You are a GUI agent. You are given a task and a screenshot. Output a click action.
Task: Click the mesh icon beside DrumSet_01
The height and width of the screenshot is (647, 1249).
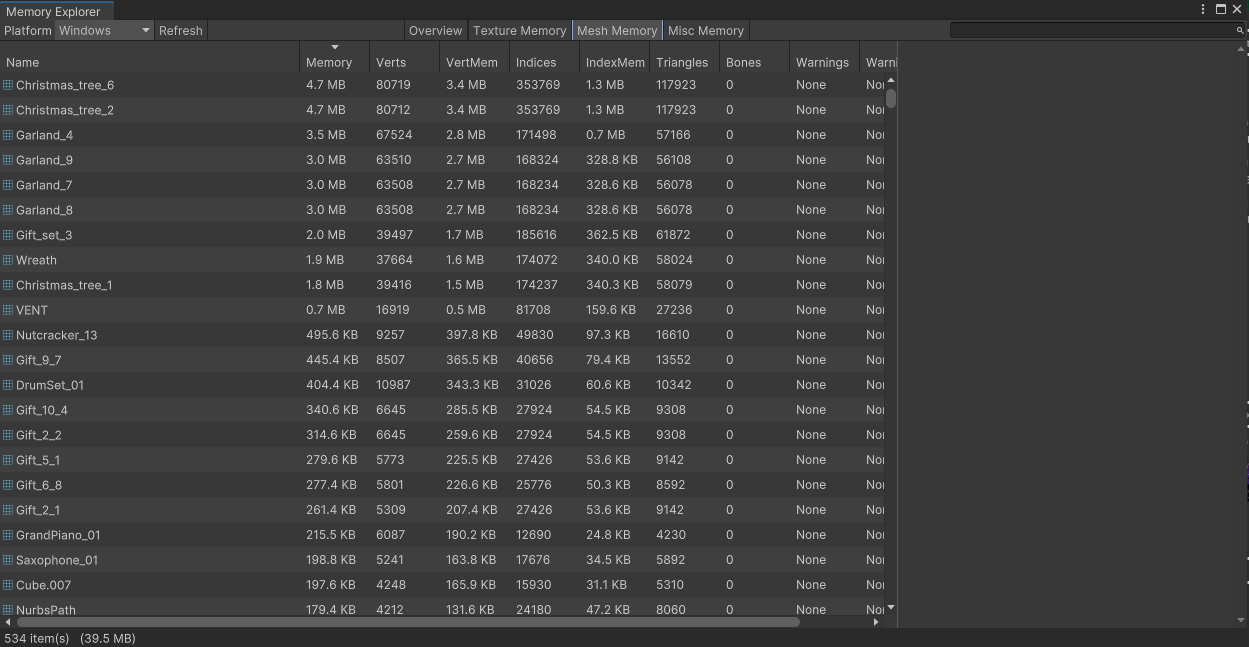pyautogui.click(x=8, y=385)
